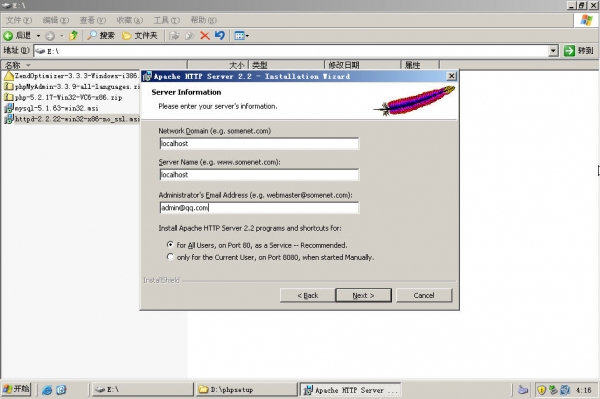Toggle the Folders pane button

pos(140,36)
